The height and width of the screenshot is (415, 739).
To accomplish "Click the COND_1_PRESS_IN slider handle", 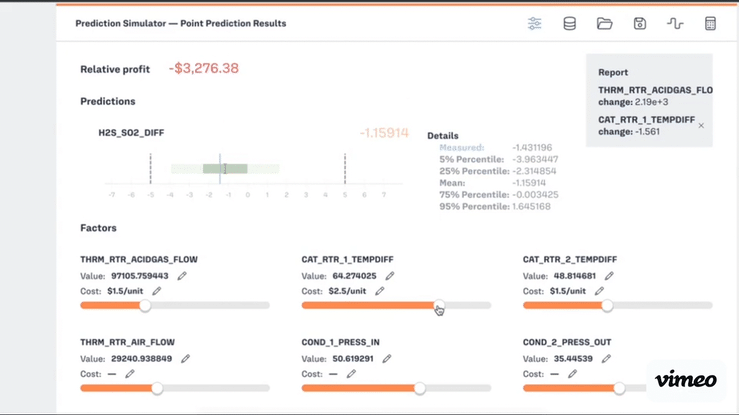I will click(420, 388).
